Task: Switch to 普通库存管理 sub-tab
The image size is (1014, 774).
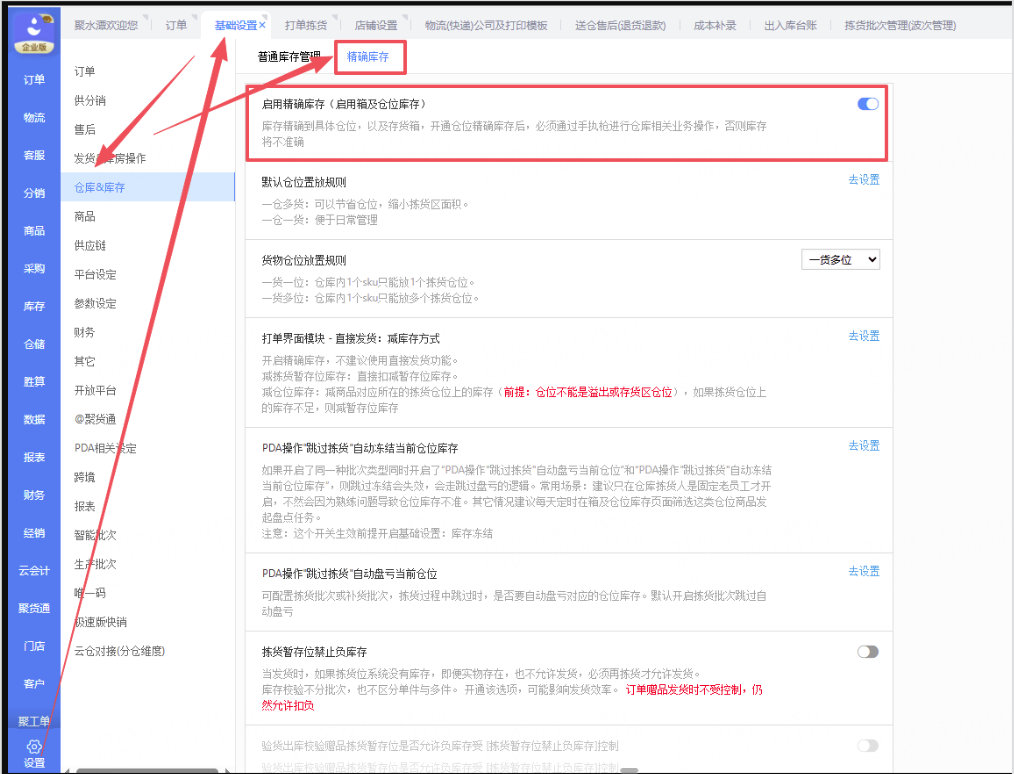Action: click(289, 58)
